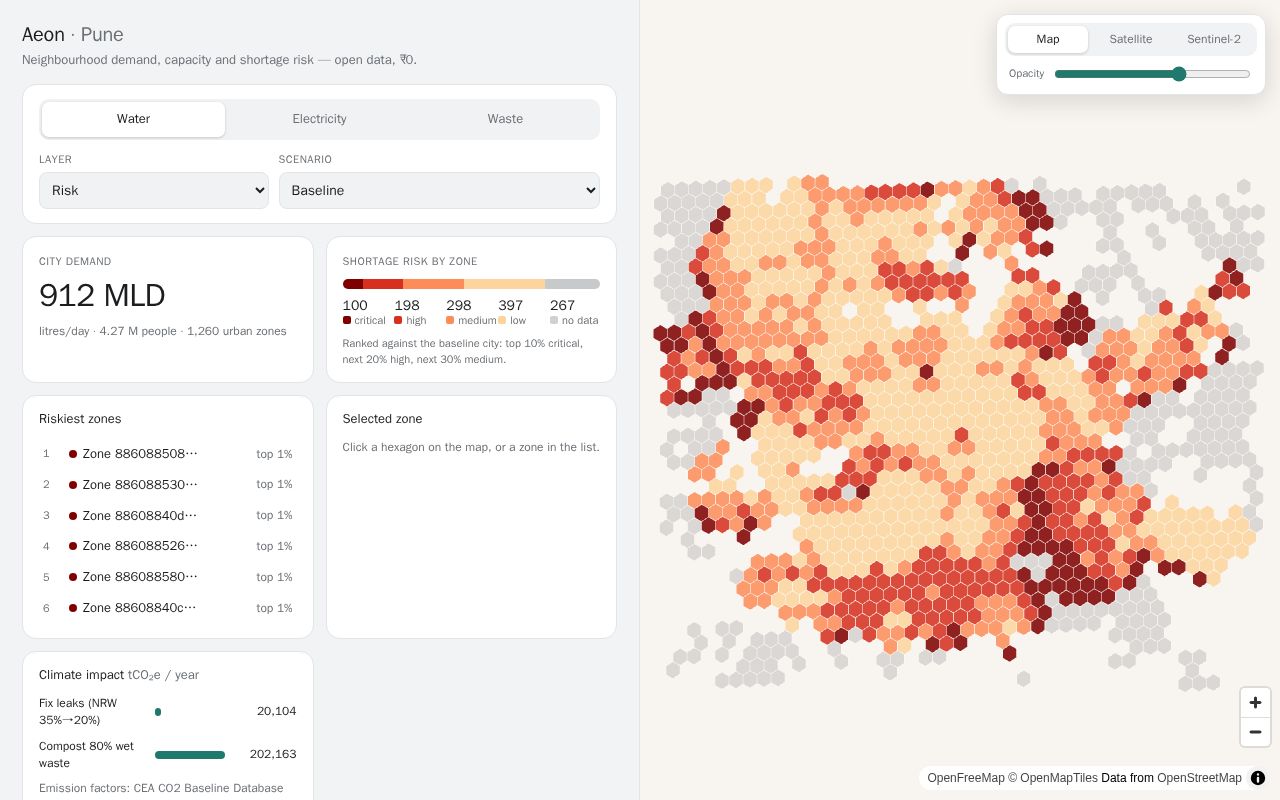Click the 912 MLD city demand value
Image resolution: width=1280 pixels, height=800 pixels.
pyautogui.click(x=102, y=295)
